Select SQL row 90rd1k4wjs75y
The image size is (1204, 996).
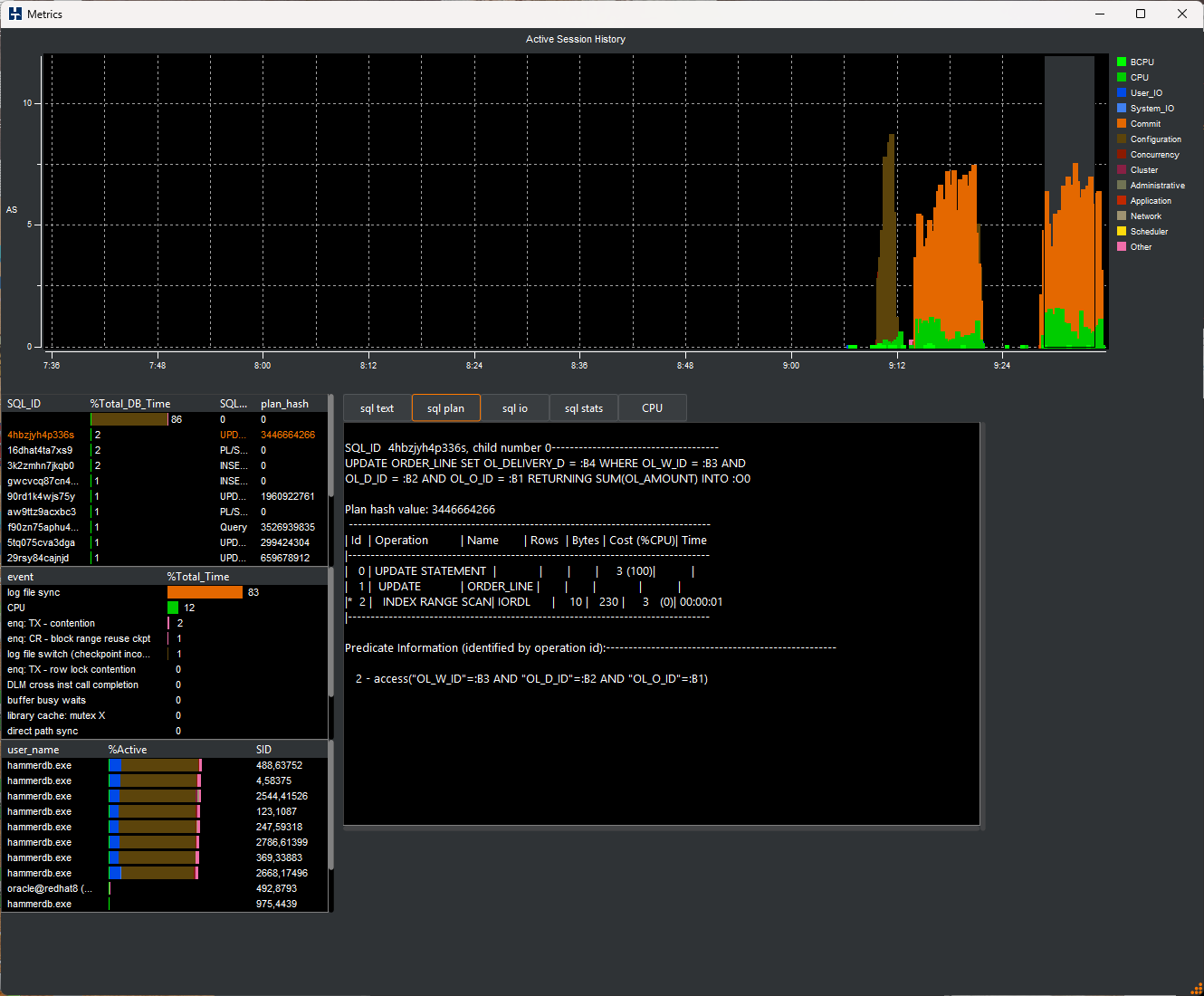click(164, 496)
